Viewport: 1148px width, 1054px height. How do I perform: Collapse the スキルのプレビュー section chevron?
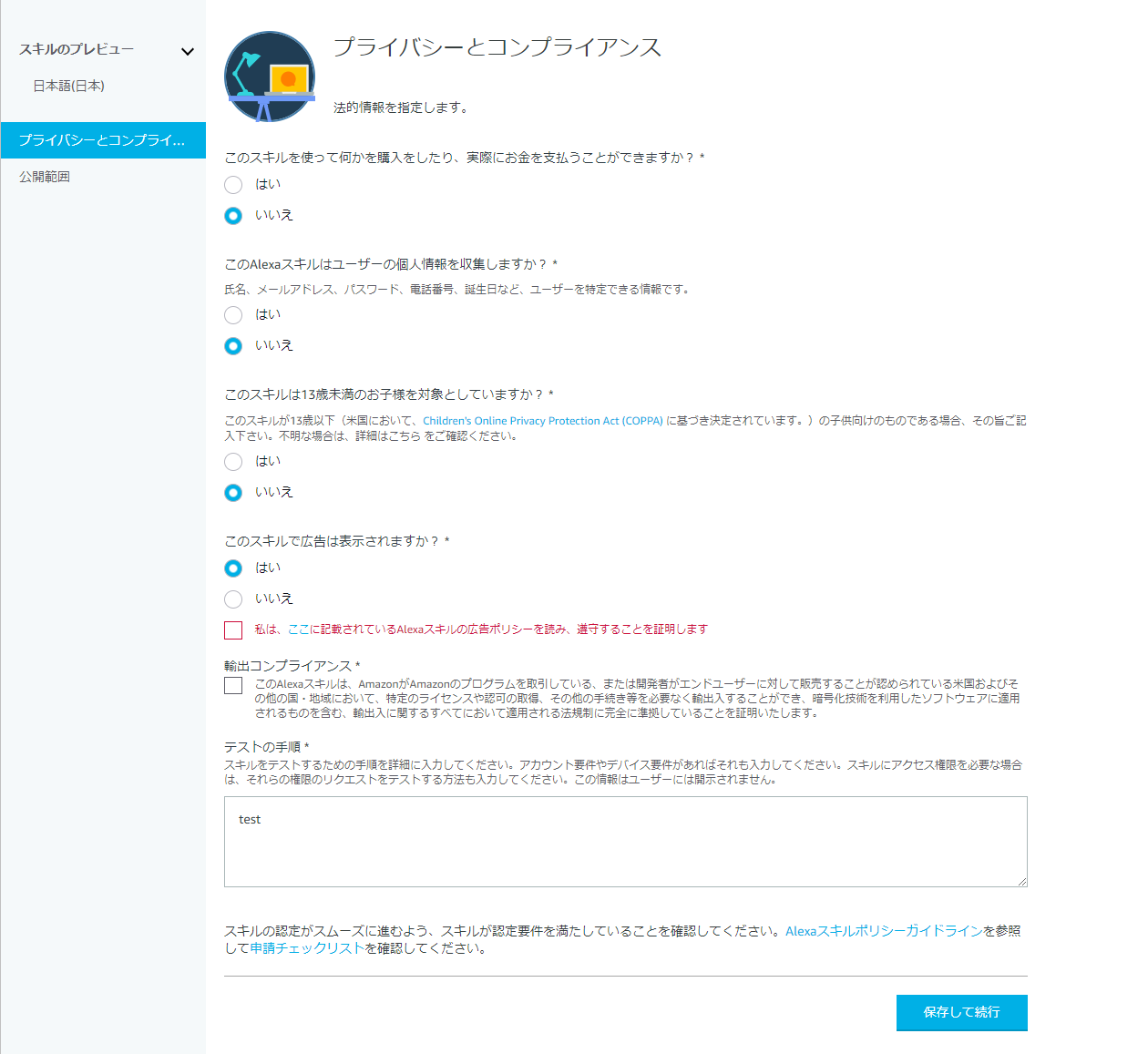(x=188, y=51)
